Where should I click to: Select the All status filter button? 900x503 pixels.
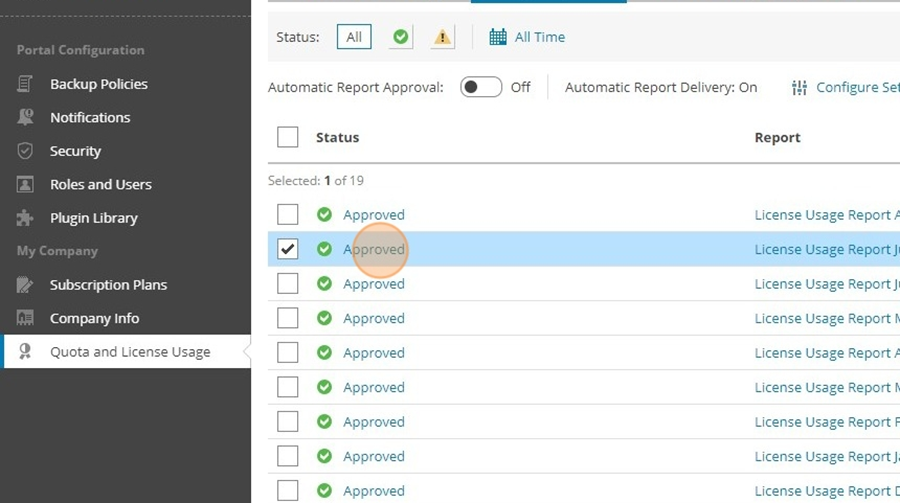tap(354, 37)
